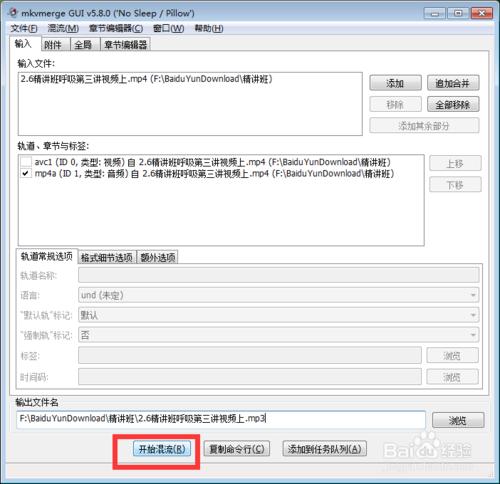Switch to the 轨道常规选项 tab
This screenshot has height=484, width=500.
[47, 256]
